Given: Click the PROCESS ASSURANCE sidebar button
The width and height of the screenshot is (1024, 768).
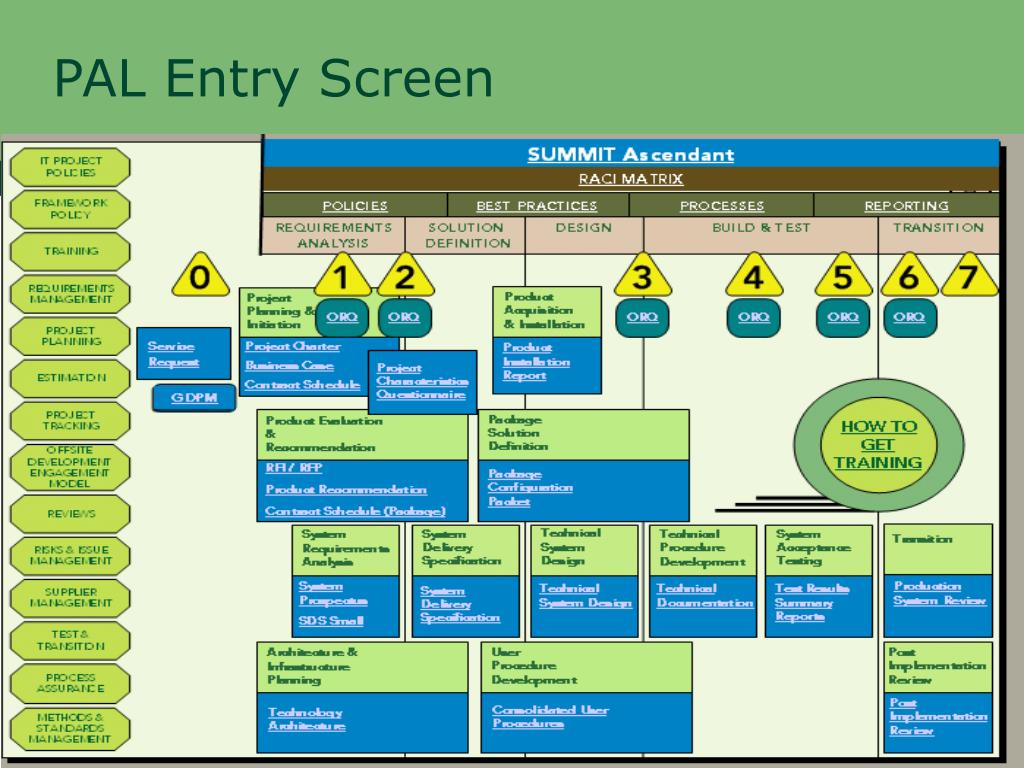Looking at the screenshot, I should [x=70, y=683].
